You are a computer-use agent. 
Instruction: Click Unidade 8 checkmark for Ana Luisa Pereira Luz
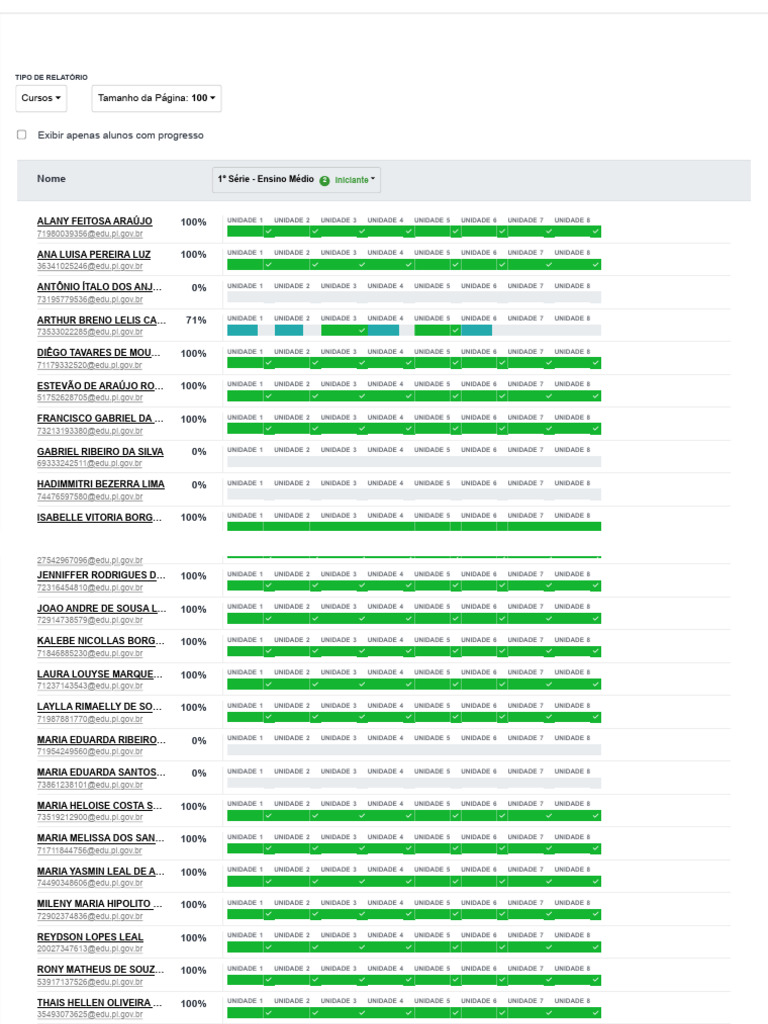click(595, 265)
